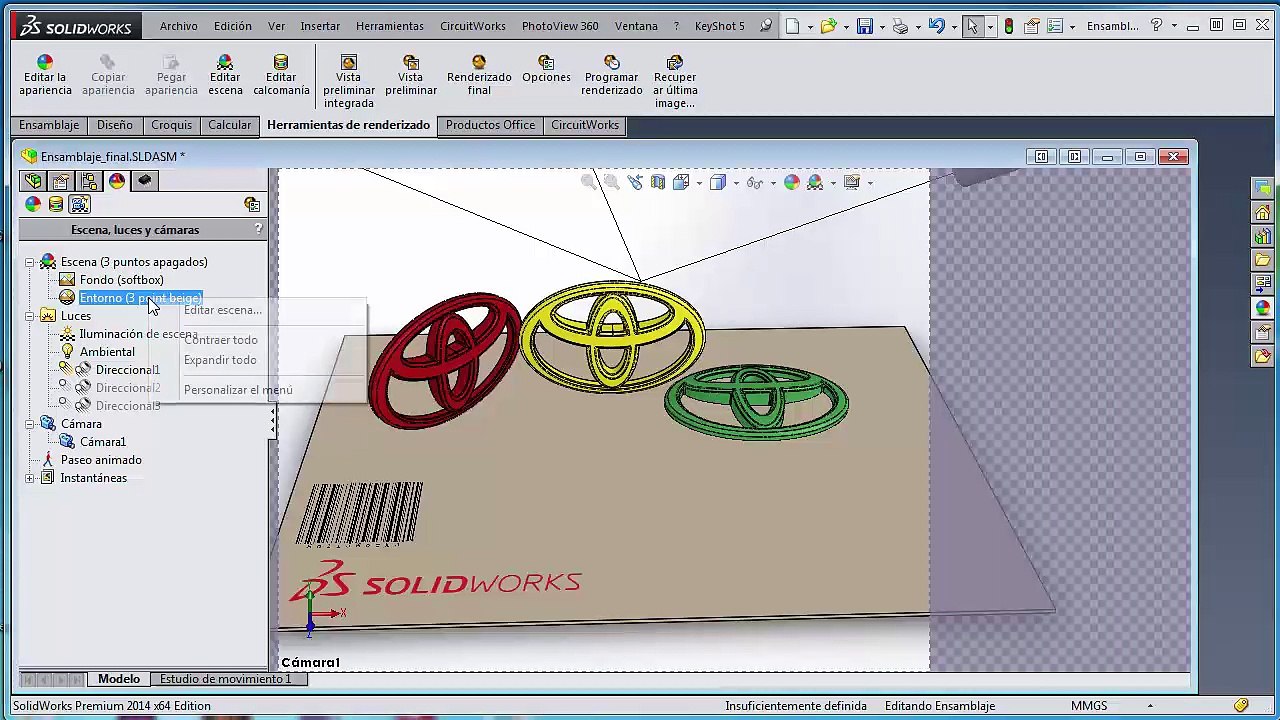Switch to the PropertyManager panel tab
1280x720 pixels.
pyautogui.click(x=61, y=181)
